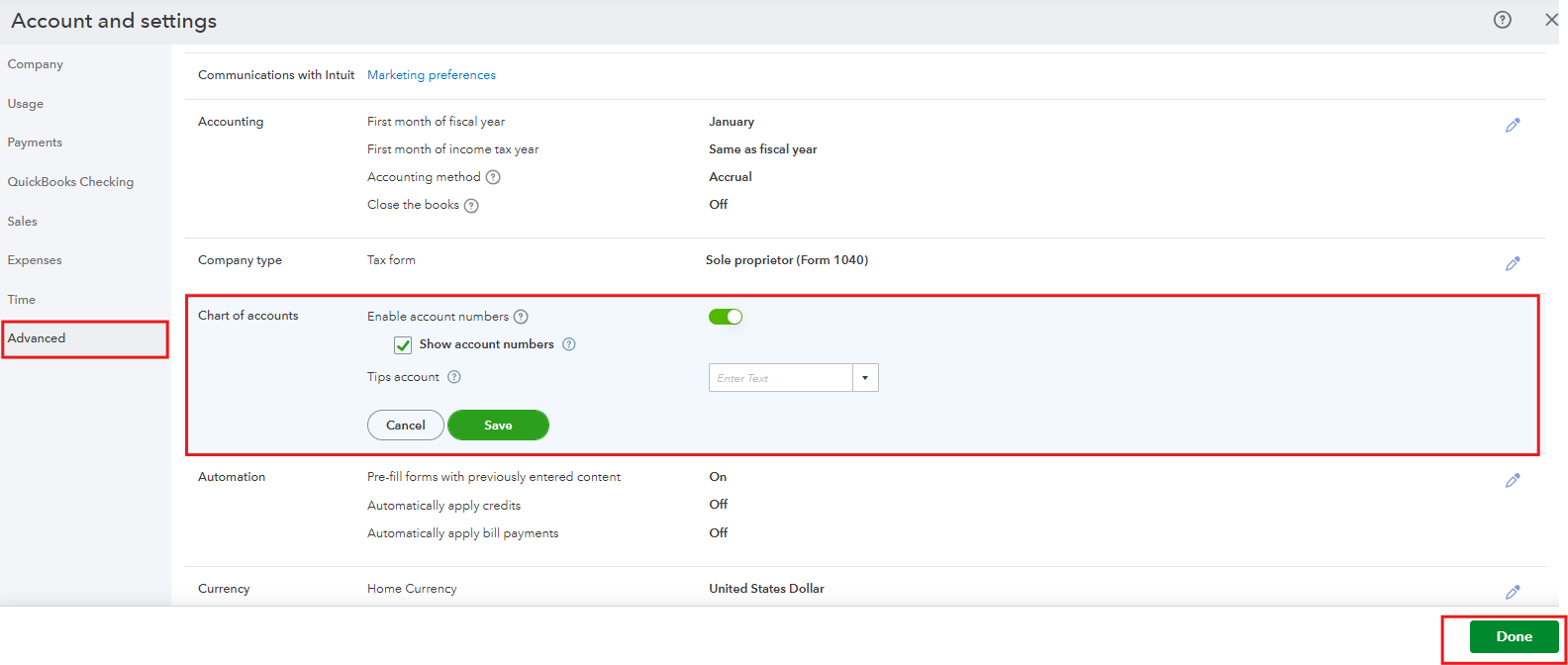This screenshot has height=665, width=1568.
Task: Toggle off Enable account numbers switch
Action: pos(726,317)
